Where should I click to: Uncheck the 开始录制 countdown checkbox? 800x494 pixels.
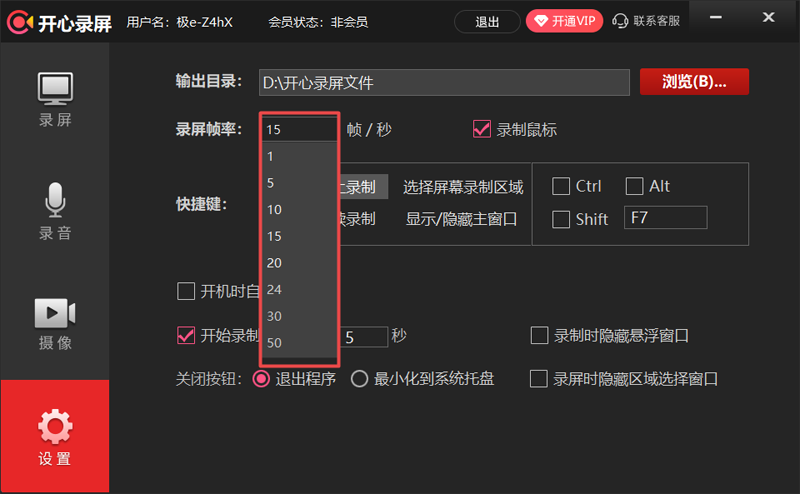pyautogui.click(x=186, y=335)
